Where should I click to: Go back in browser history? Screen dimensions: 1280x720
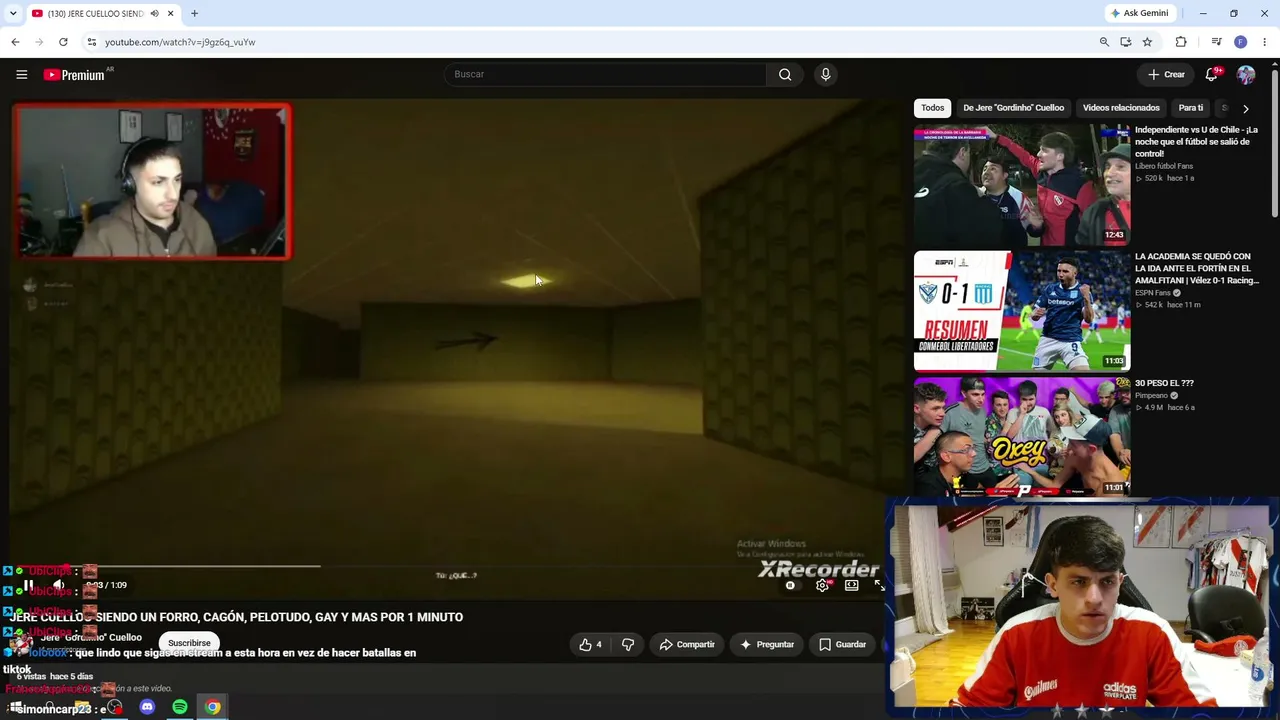(x=15, y=42)
